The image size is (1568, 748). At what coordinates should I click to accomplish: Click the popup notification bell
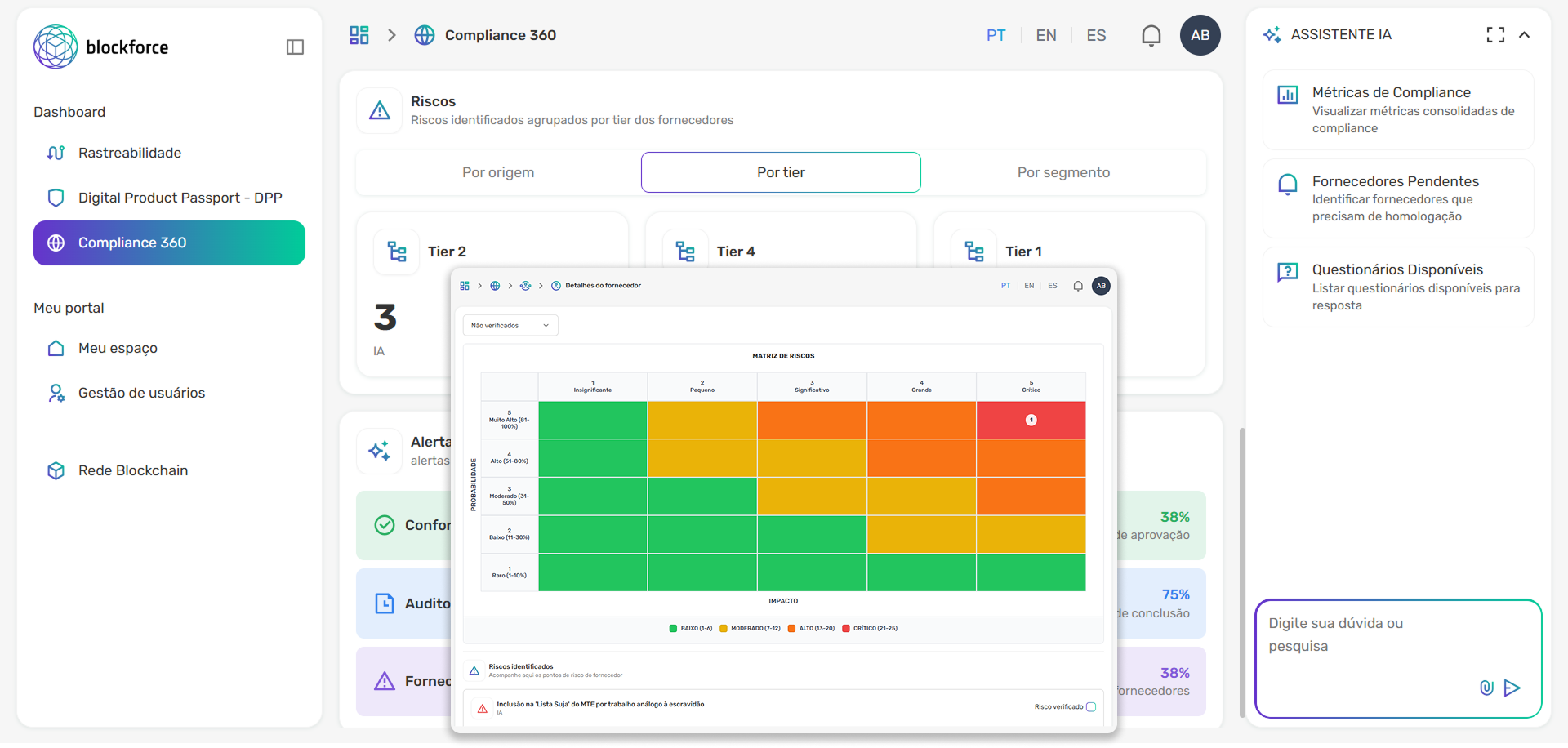pos(1078,286)
